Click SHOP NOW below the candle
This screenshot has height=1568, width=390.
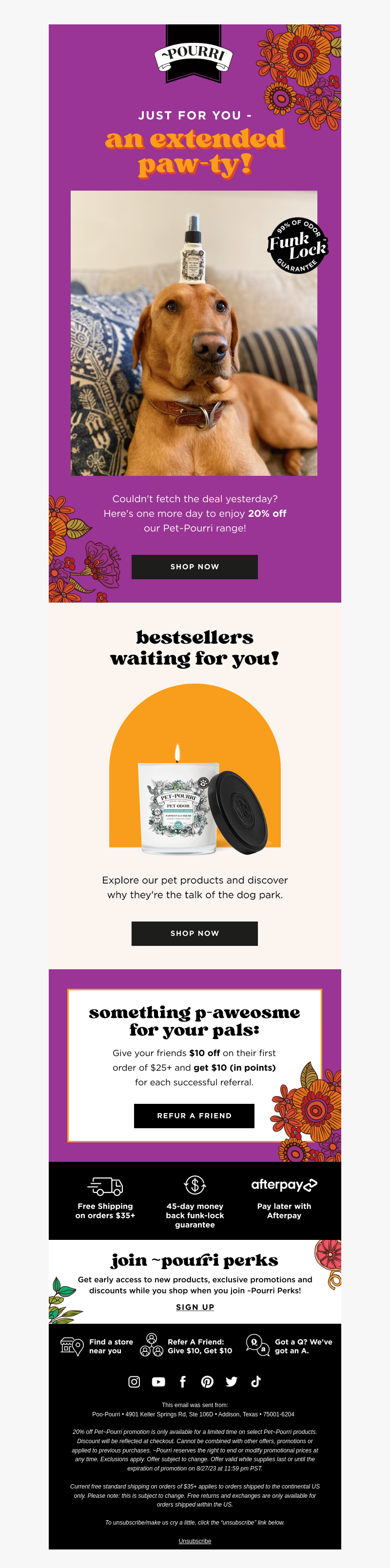click(x=195, y=933)
